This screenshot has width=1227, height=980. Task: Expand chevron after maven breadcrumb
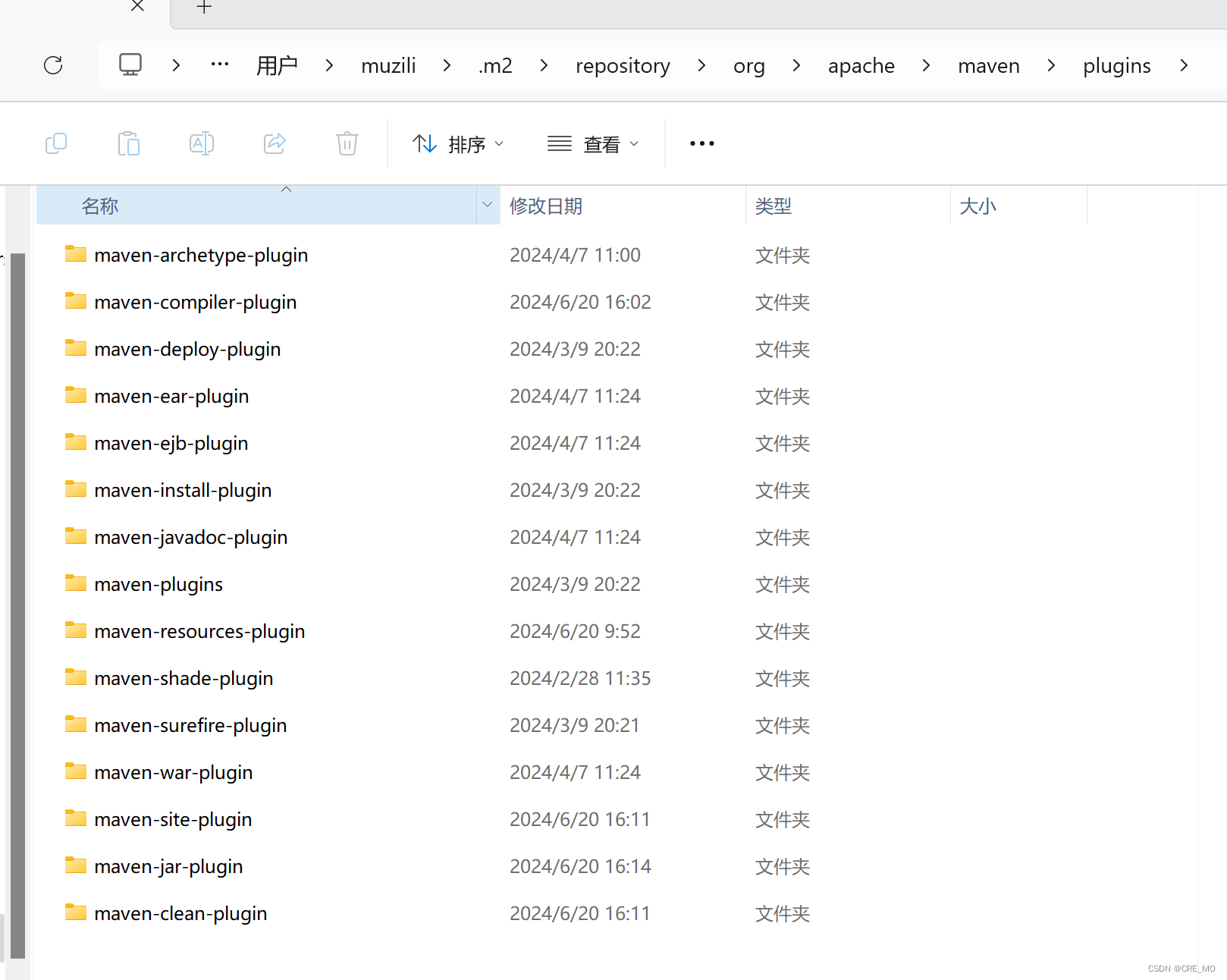(x=1051, y=66)
